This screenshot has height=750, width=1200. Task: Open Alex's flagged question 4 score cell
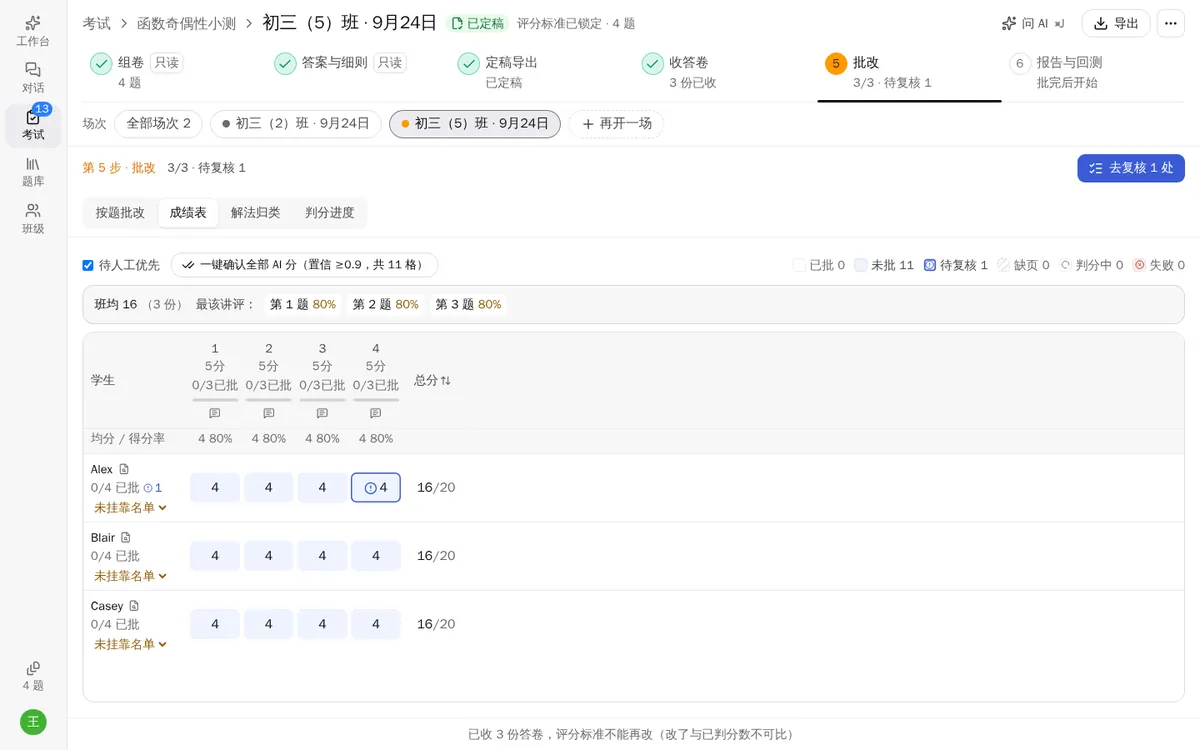[x=376, y=488]
